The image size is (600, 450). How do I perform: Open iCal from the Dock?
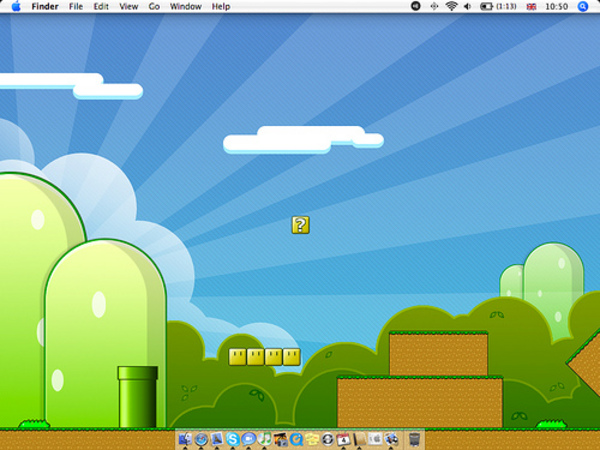coord(343,439)
